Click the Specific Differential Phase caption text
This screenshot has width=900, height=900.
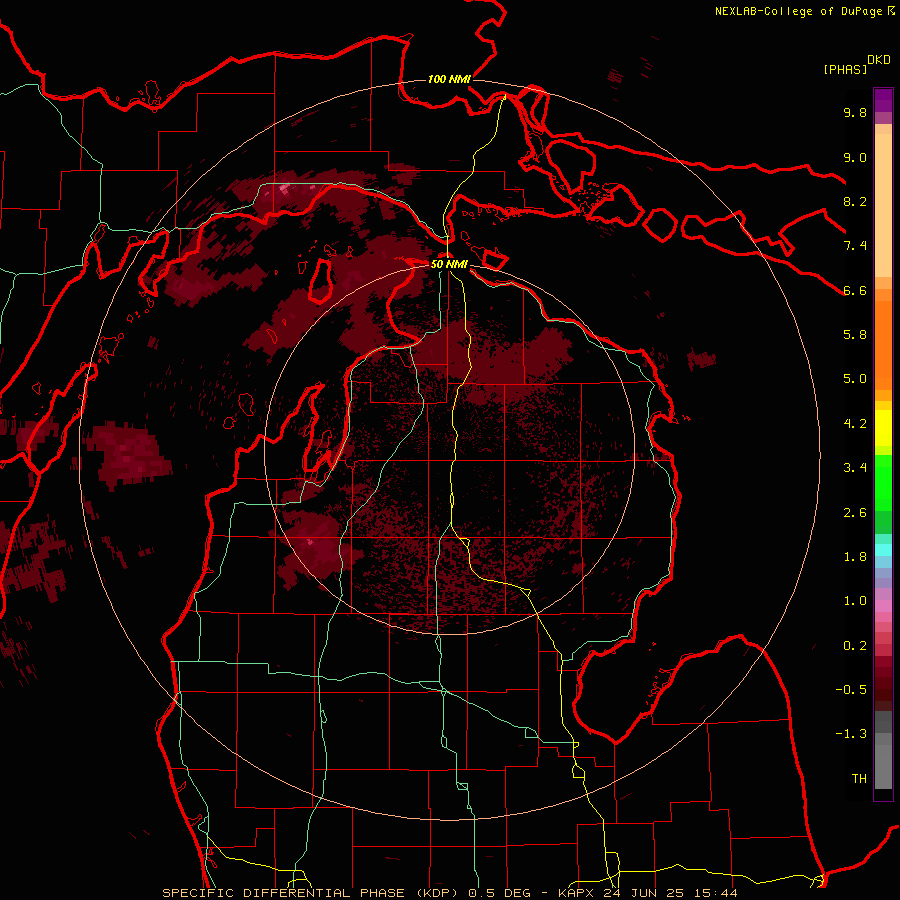[449, 893]
